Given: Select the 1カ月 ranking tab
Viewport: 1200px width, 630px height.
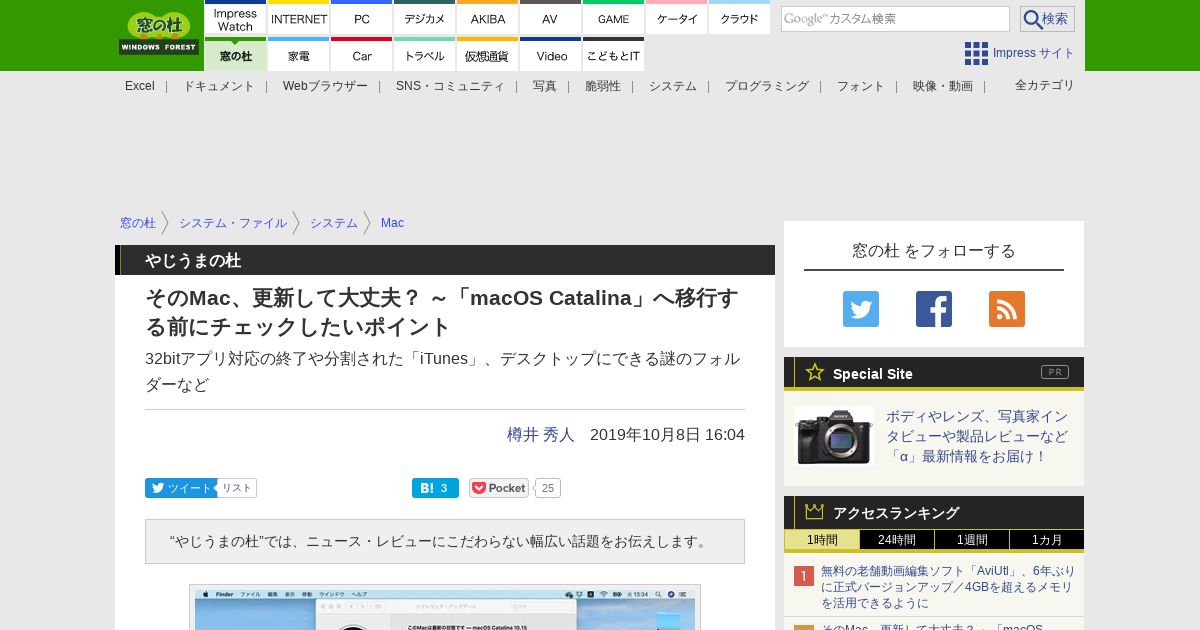Looking at the screenshot, I should pos(1047,540).
